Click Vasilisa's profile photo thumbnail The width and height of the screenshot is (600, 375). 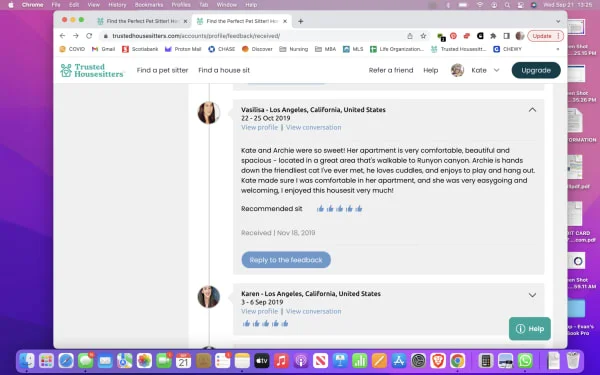209,112
